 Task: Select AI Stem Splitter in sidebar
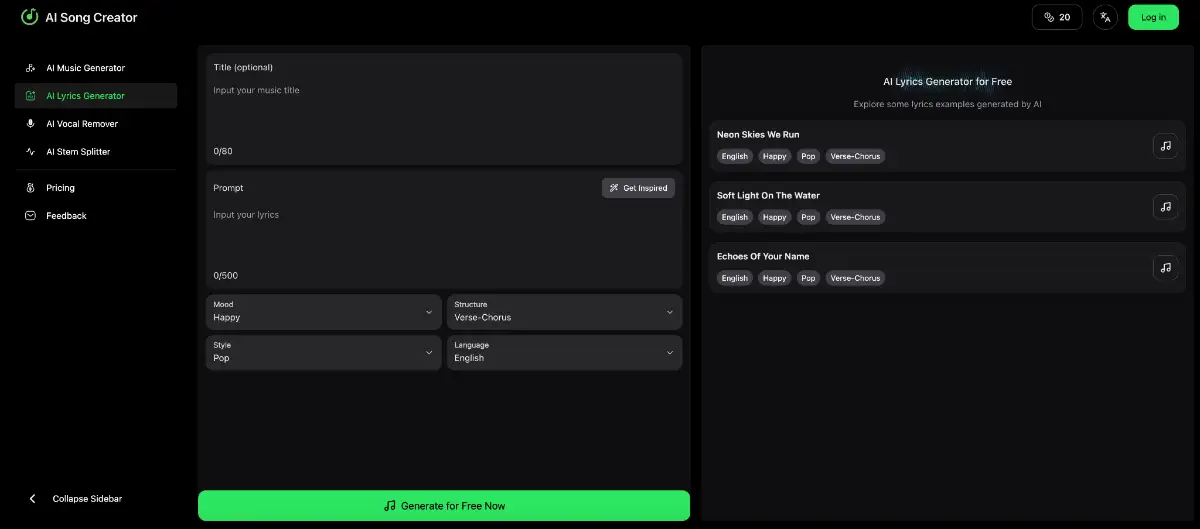click(78, 152)
